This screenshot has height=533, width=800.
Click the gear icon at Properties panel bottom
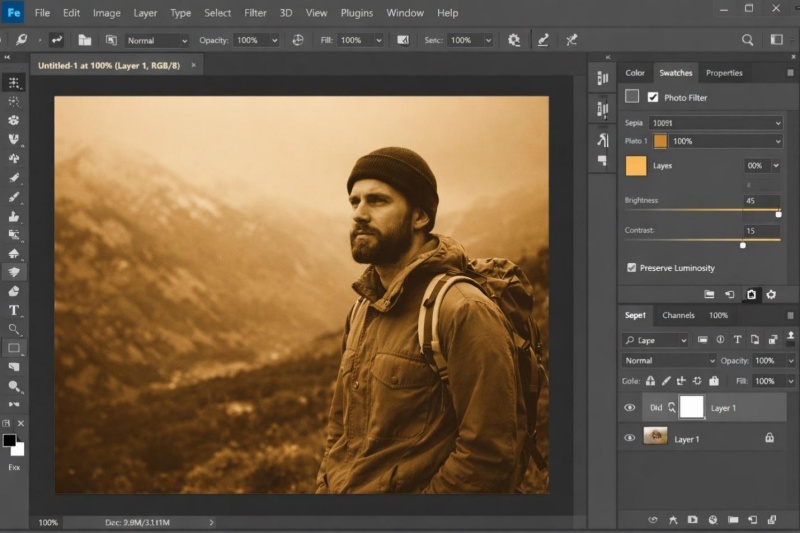click(771, 294)
